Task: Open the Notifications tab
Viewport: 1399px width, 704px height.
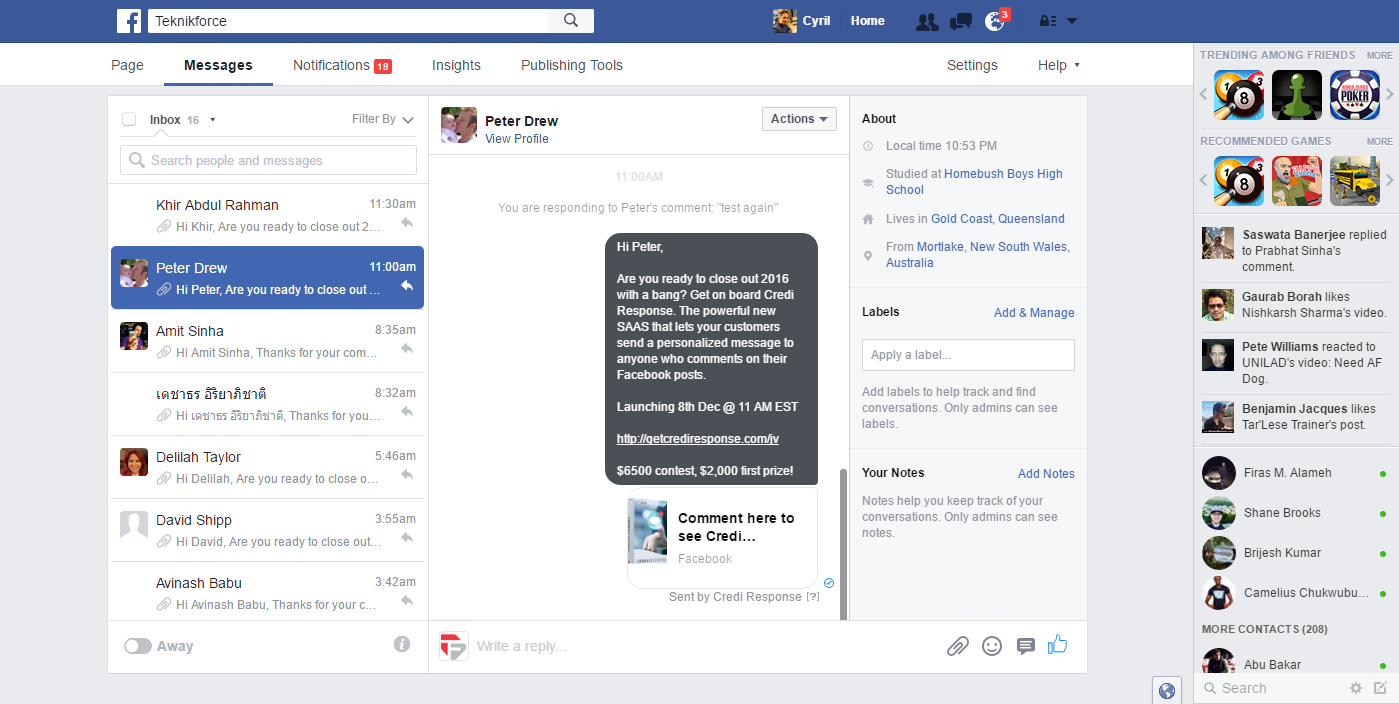Action: point(342,65)
